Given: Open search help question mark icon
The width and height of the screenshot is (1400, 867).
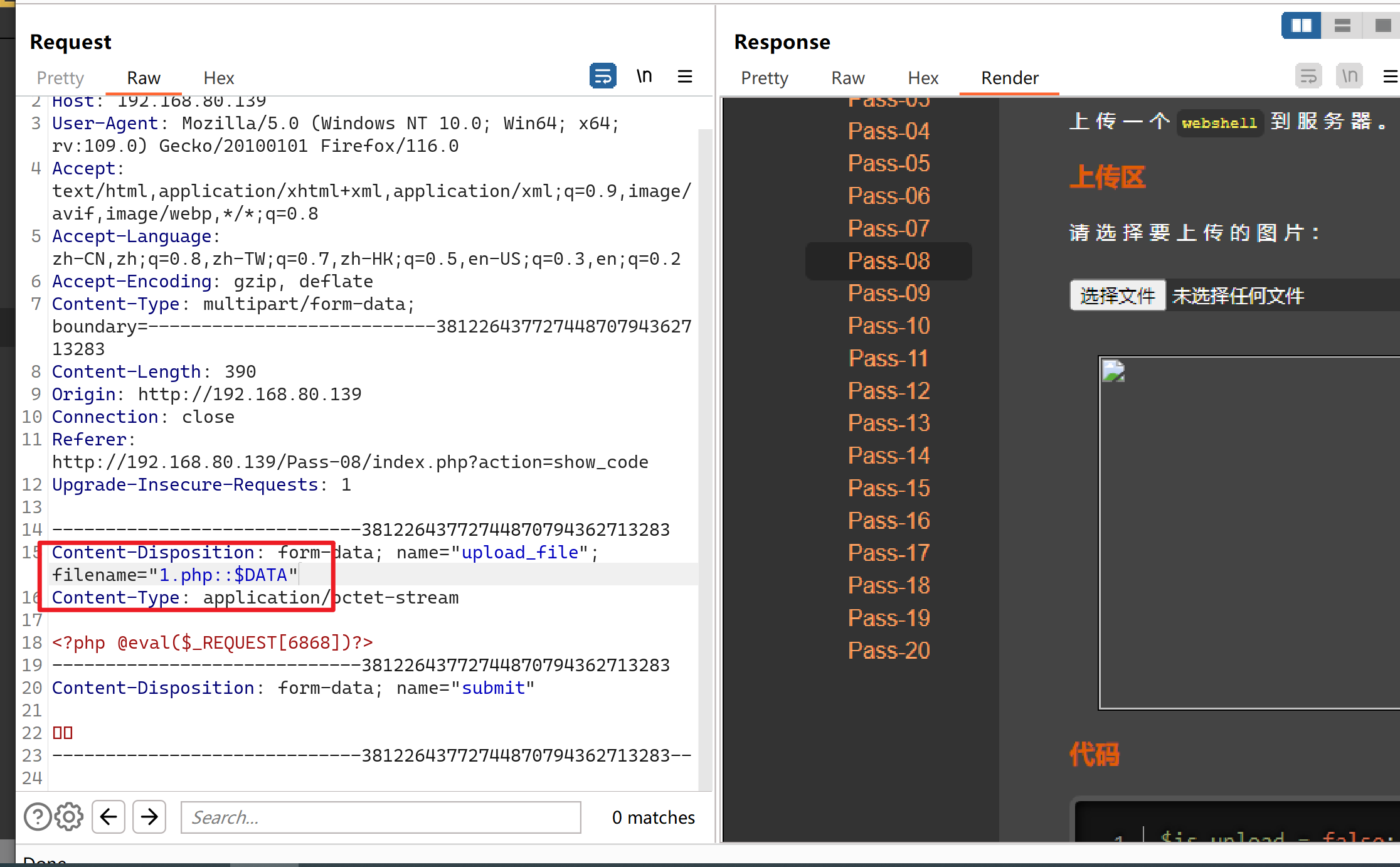Looking at the screenshot, I should coord(38,817).
